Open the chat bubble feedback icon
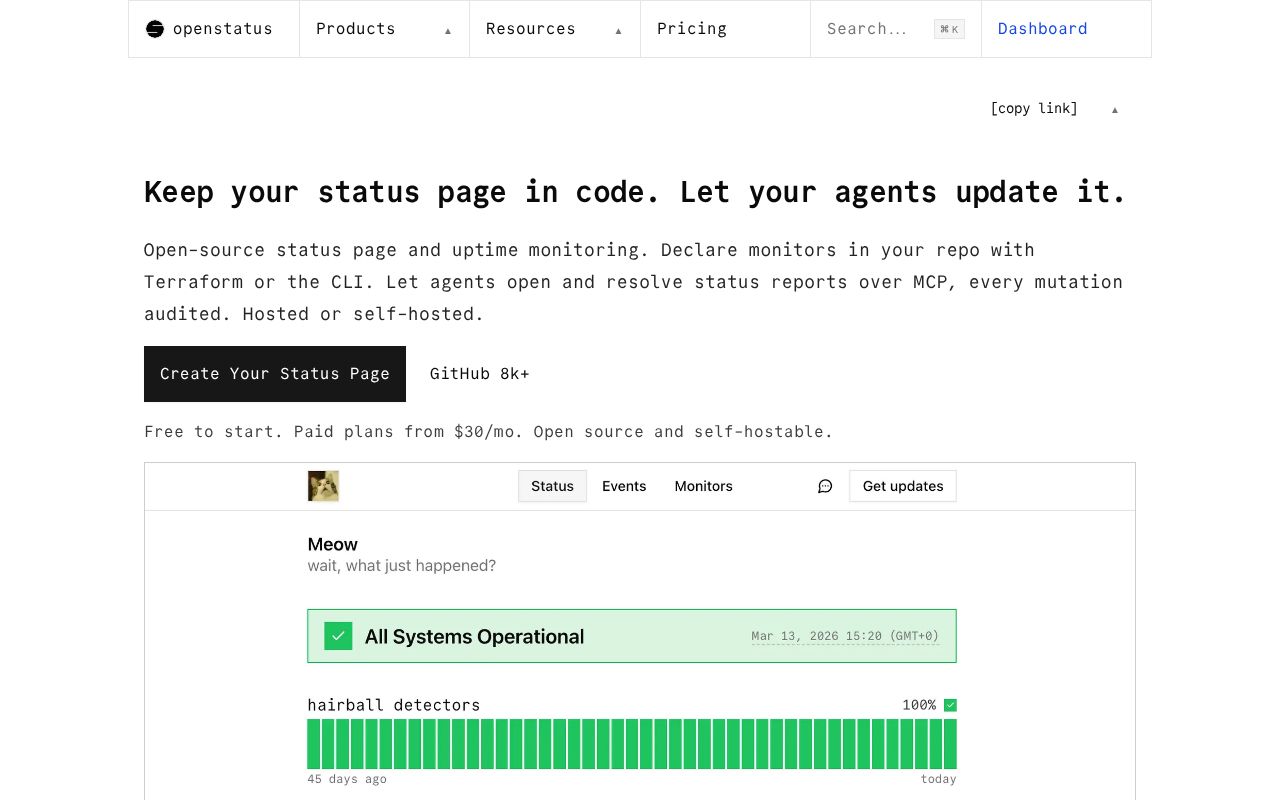 (x=825, y=486)
